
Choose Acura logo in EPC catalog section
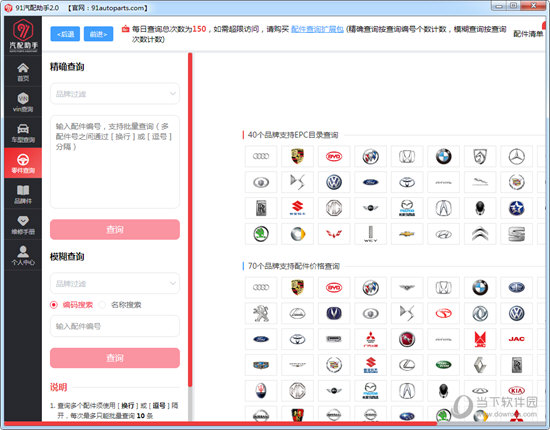(x=443, y=208)
